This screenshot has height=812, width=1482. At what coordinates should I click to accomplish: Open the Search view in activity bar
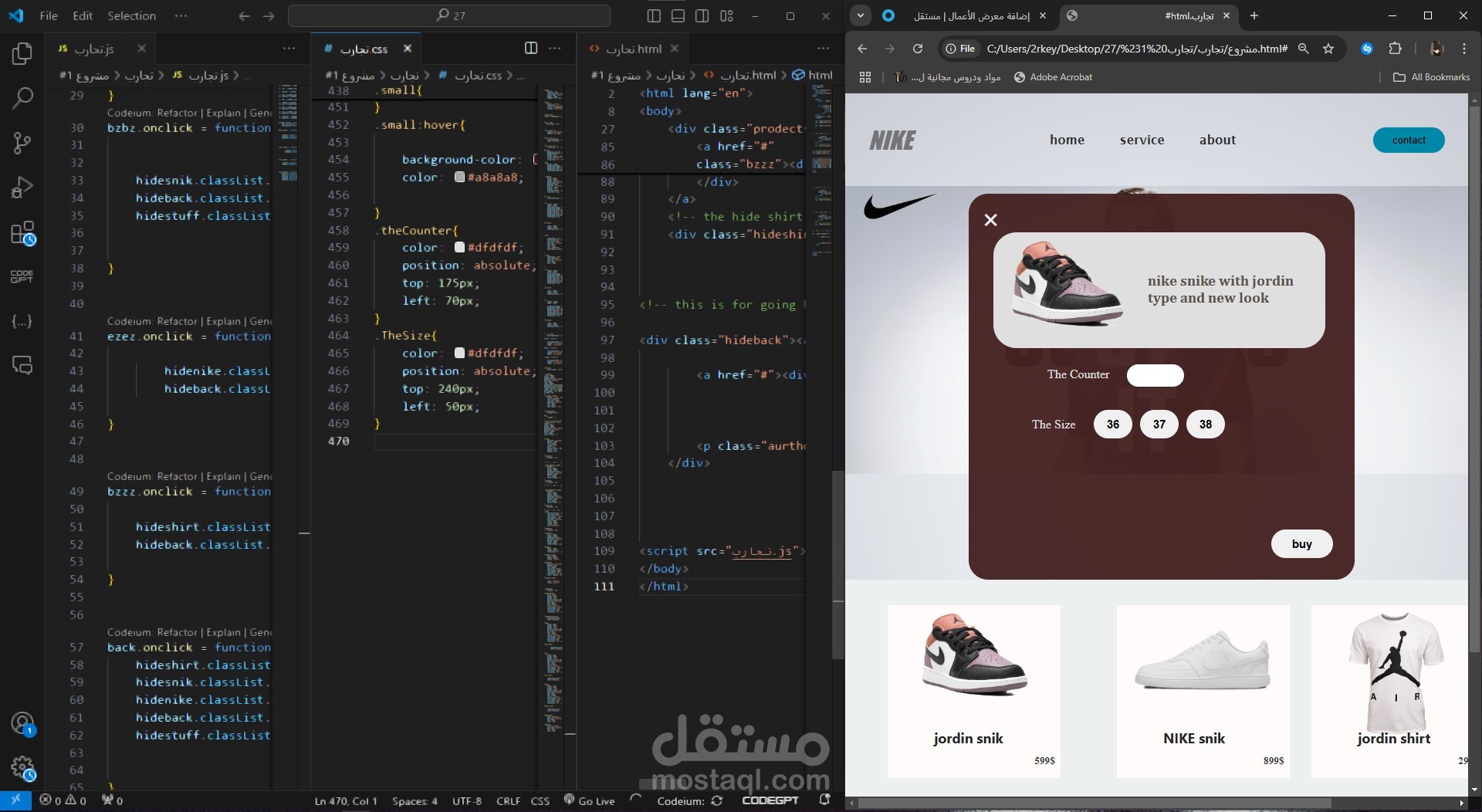point(22,98)
